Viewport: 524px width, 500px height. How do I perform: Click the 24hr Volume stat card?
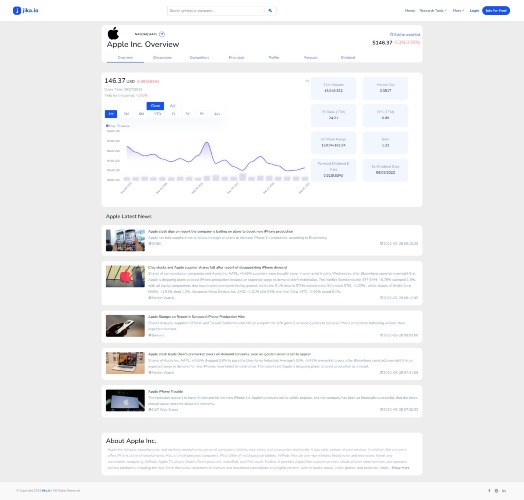(x=333, y=88)
